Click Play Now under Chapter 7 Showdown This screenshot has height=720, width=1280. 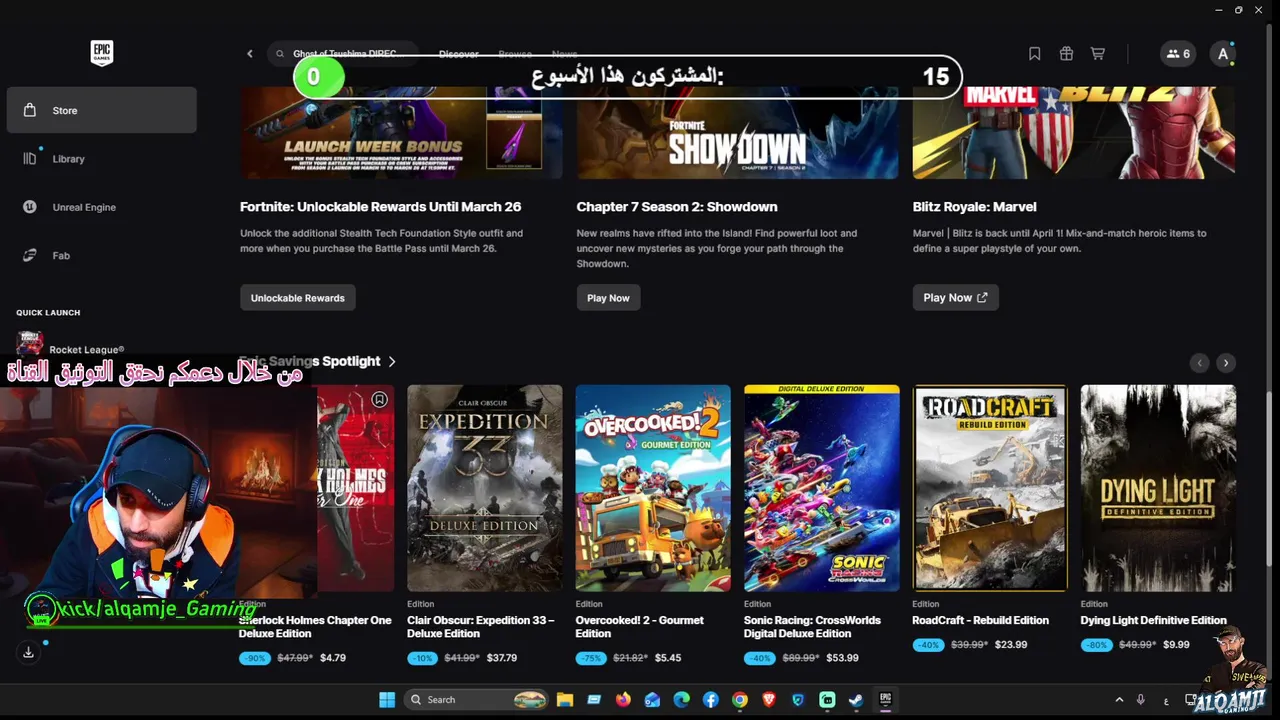[608, 298]
